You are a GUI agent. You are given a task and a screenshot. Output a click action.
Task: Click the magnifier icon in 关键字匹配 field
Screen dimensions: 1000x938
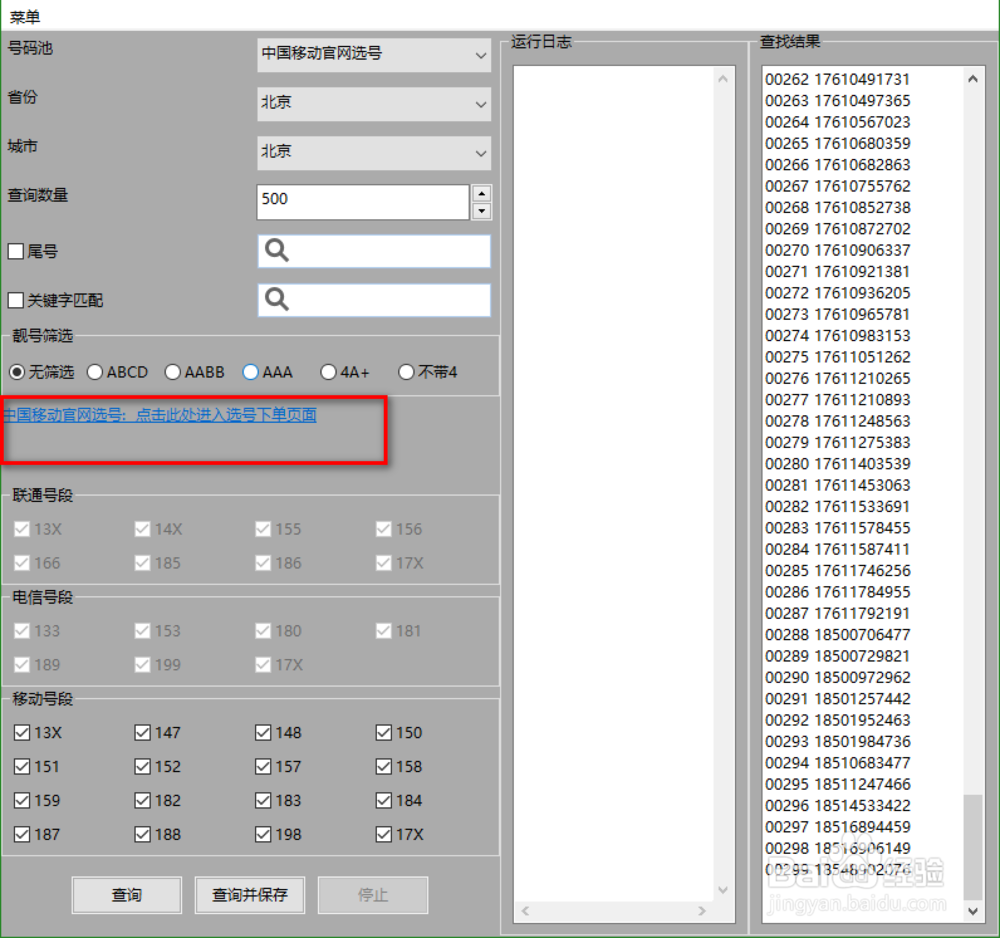pos(277,299)
